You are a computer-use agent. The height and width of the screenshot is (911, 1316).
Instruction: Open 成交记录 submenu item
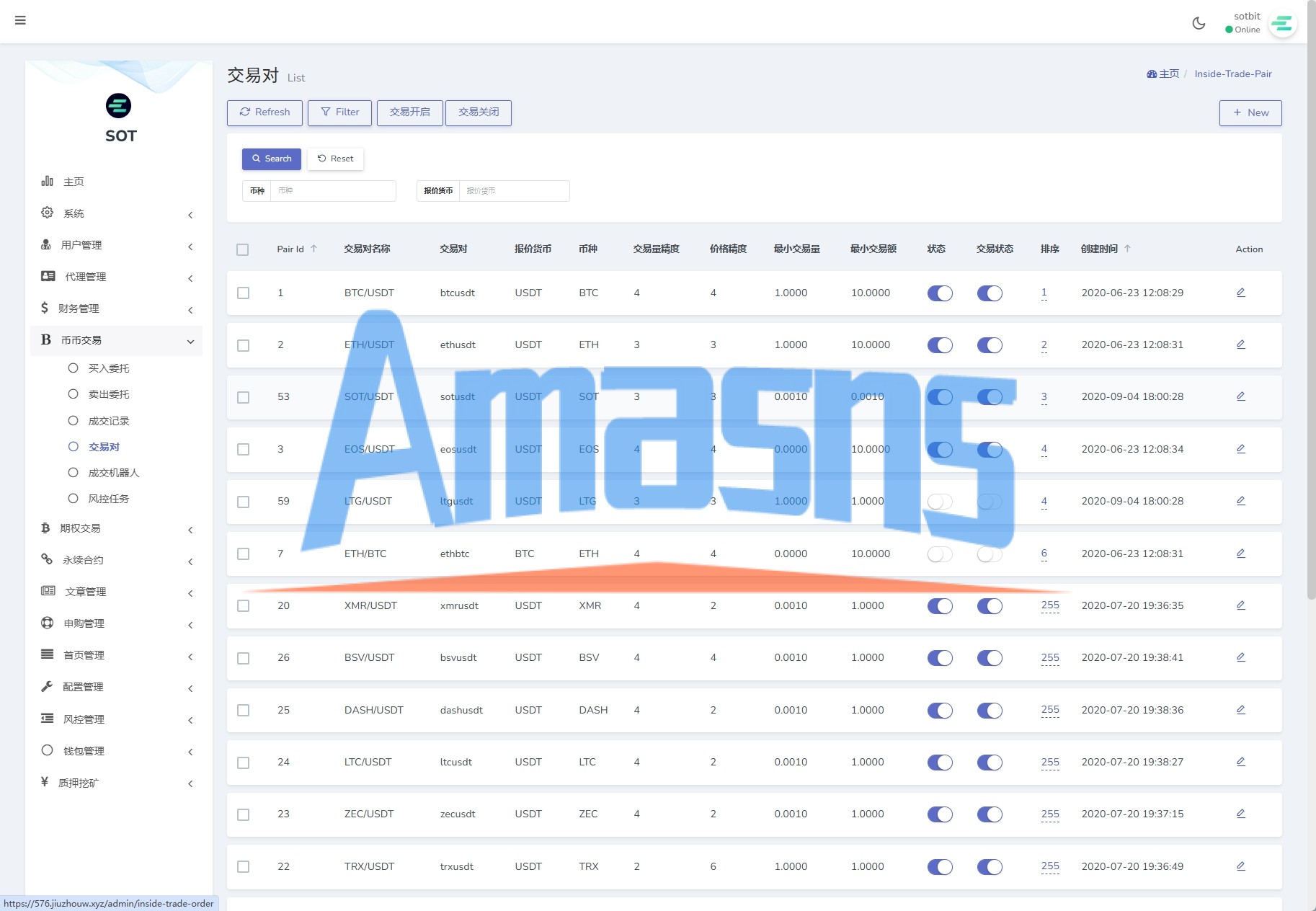point(108,421)
